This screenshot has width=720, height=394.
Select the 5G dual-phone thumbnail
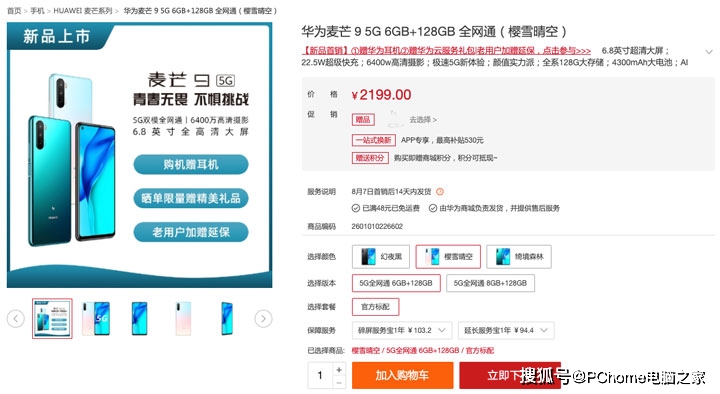click(x=96, y=319)
